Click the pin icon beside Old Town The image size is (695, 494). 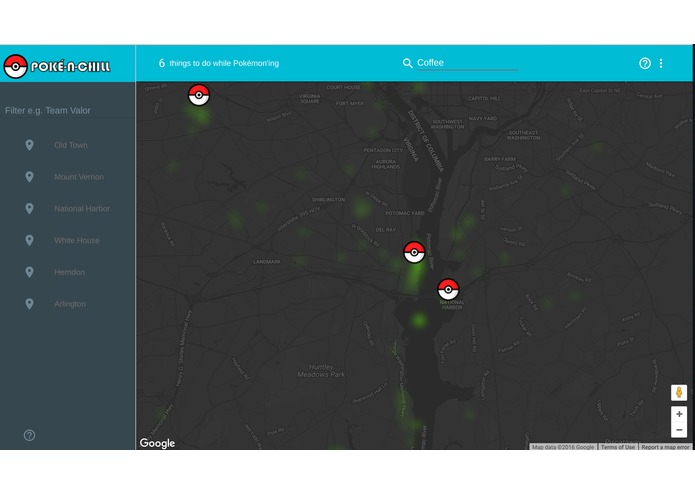[x=29, y=145]
